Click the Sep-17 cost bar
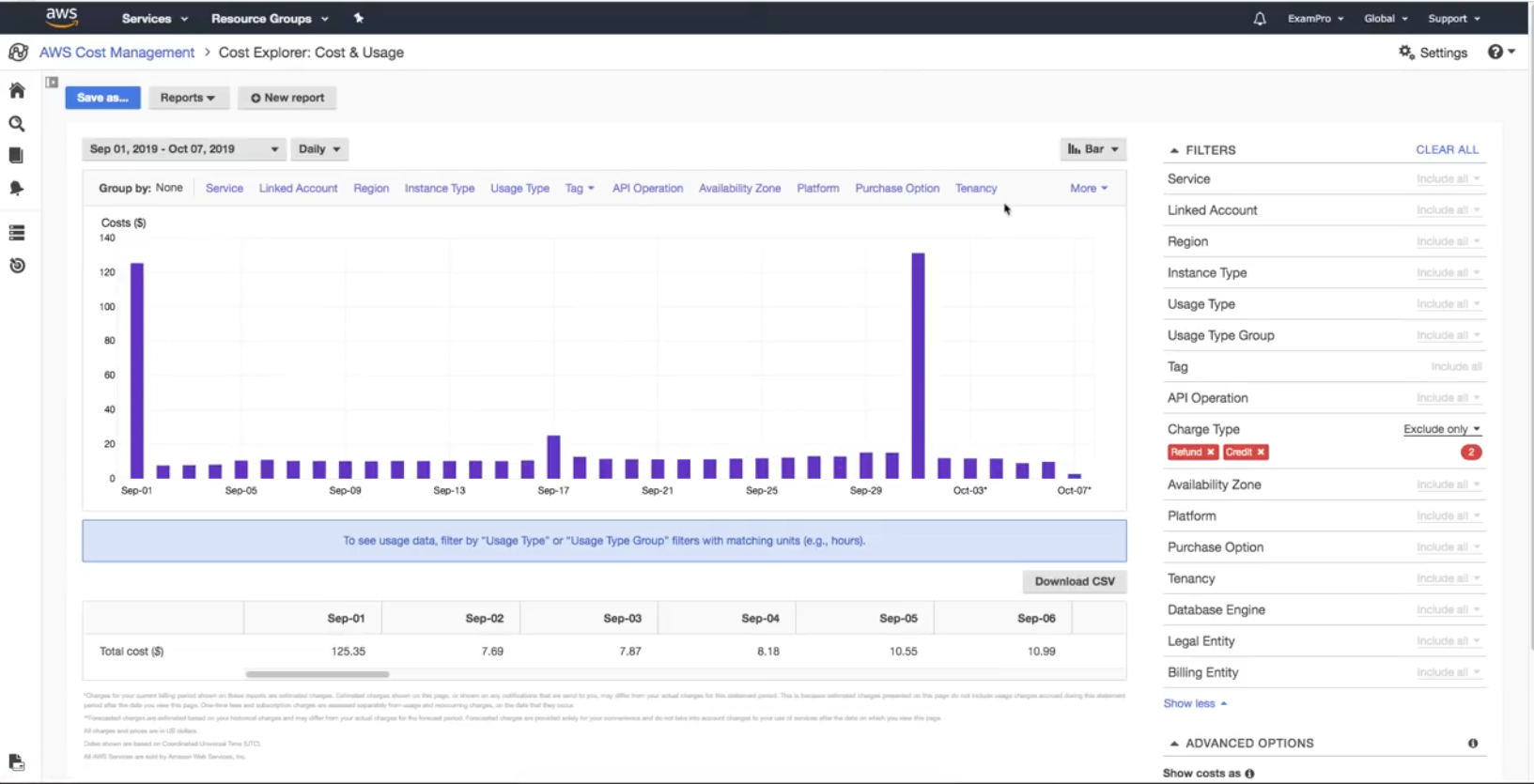This screenshot has height=784, width=1534. [553, 457]
